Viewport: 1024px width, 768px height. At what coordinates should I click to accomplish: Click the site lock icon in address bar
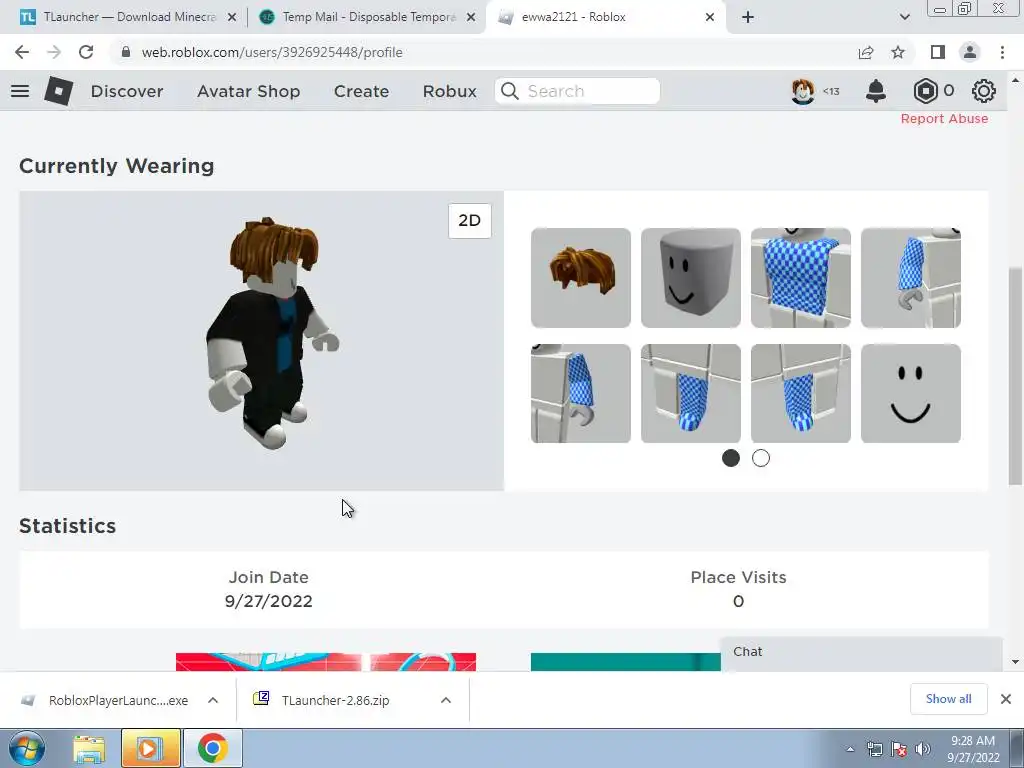[126, 52]
